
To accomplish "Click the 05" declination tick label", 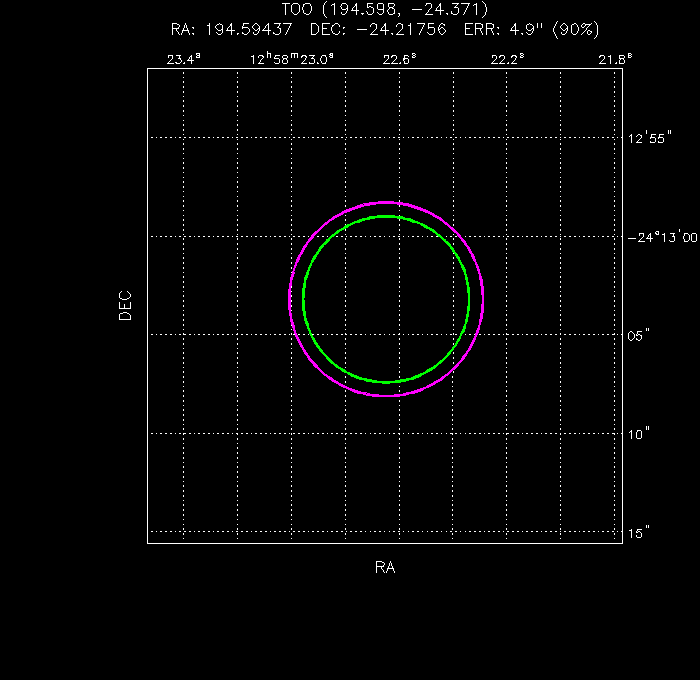I will 640,335.
